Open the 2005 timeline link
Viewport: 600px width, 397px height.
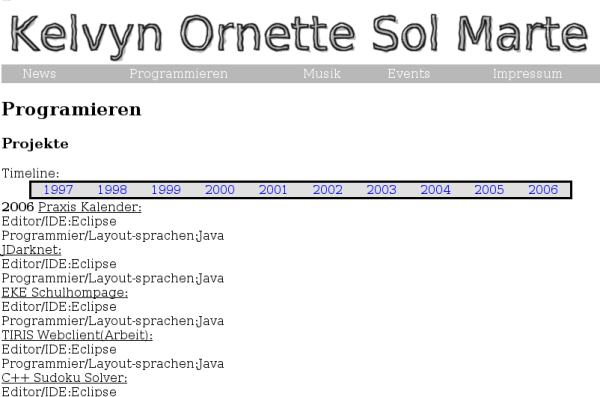[489, 190]
